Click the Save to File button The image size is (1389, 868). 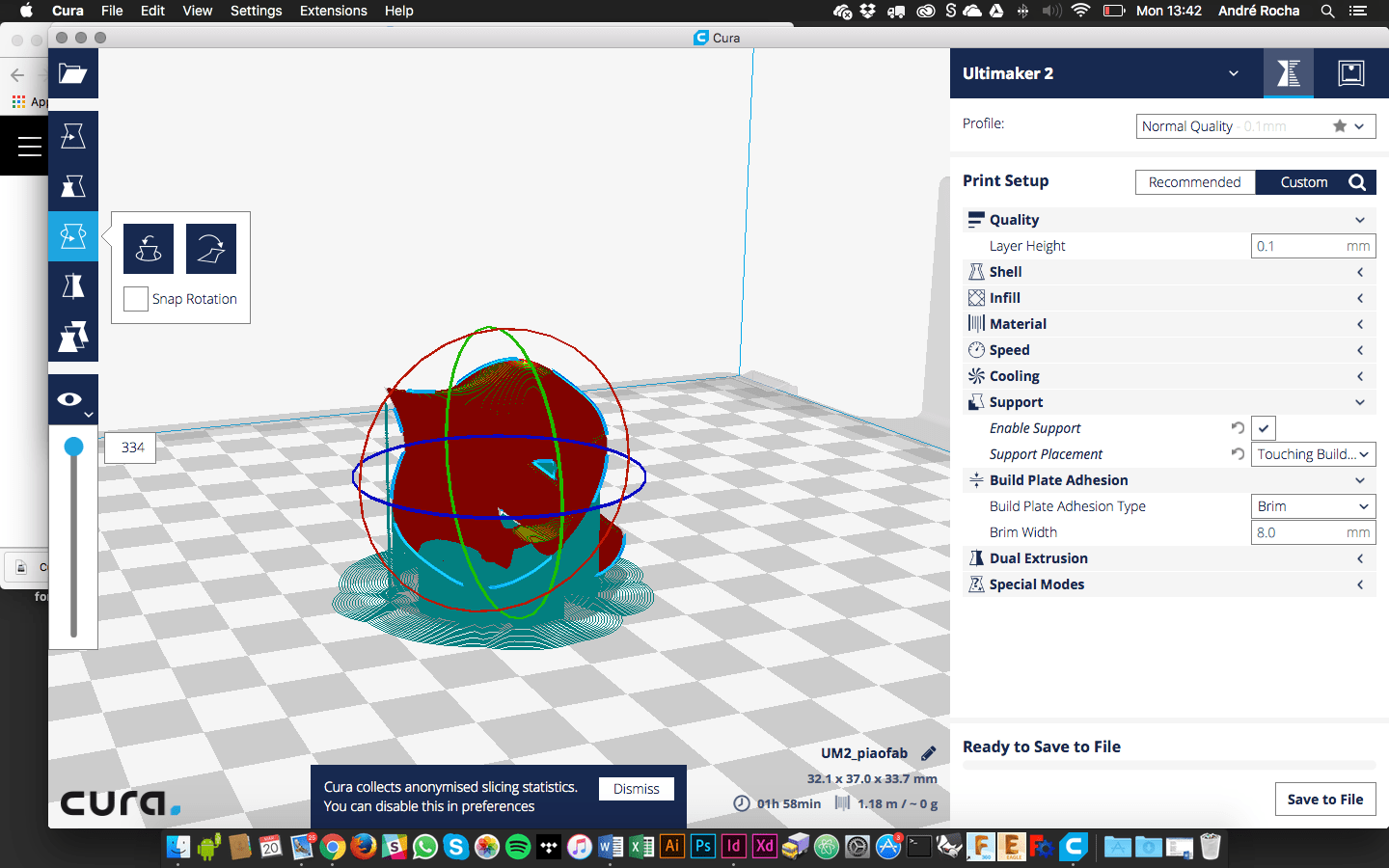1325,800
